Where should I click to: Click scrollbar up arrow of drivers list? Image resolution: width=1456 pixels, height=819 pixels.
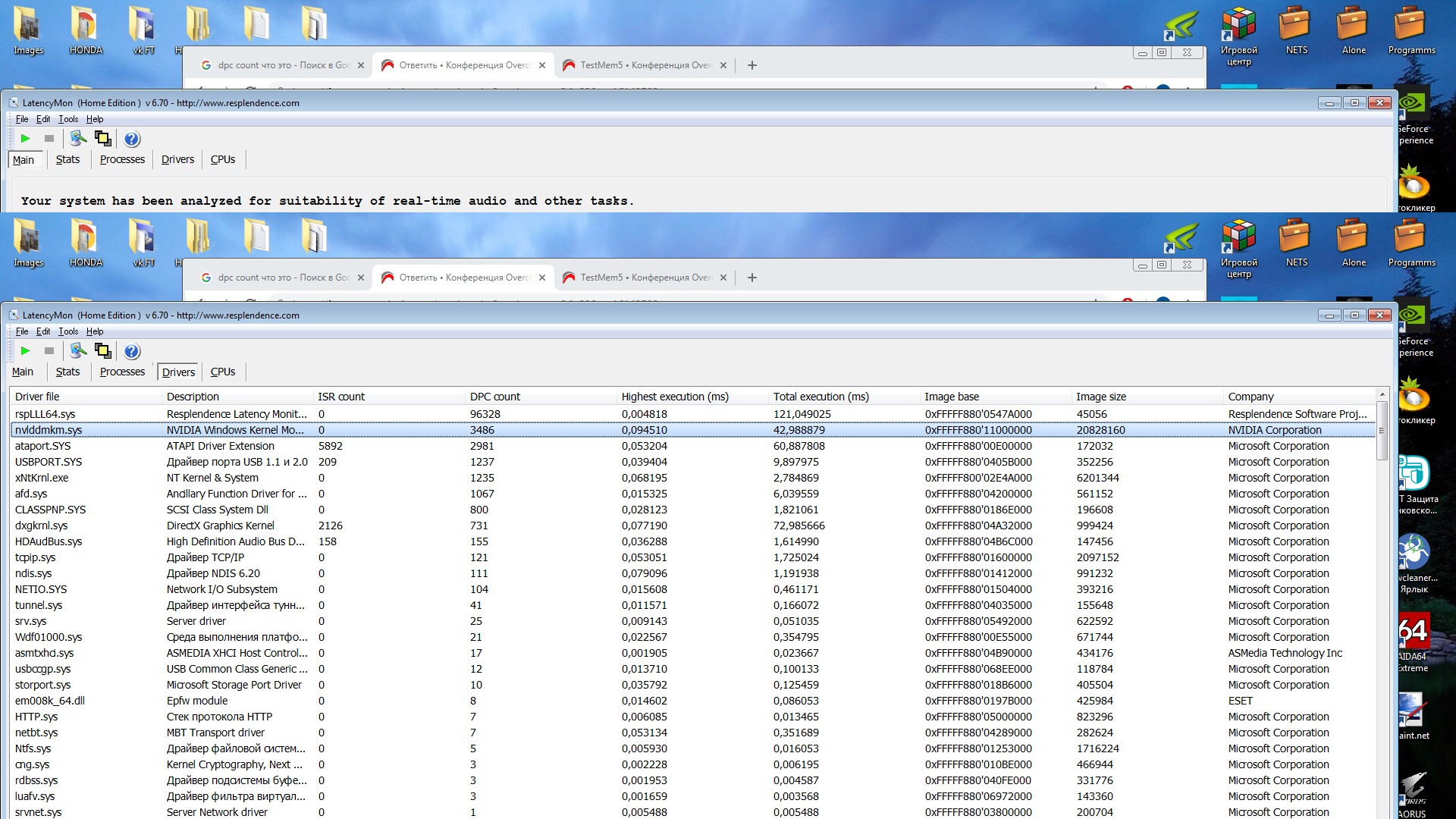point(1382,395)
